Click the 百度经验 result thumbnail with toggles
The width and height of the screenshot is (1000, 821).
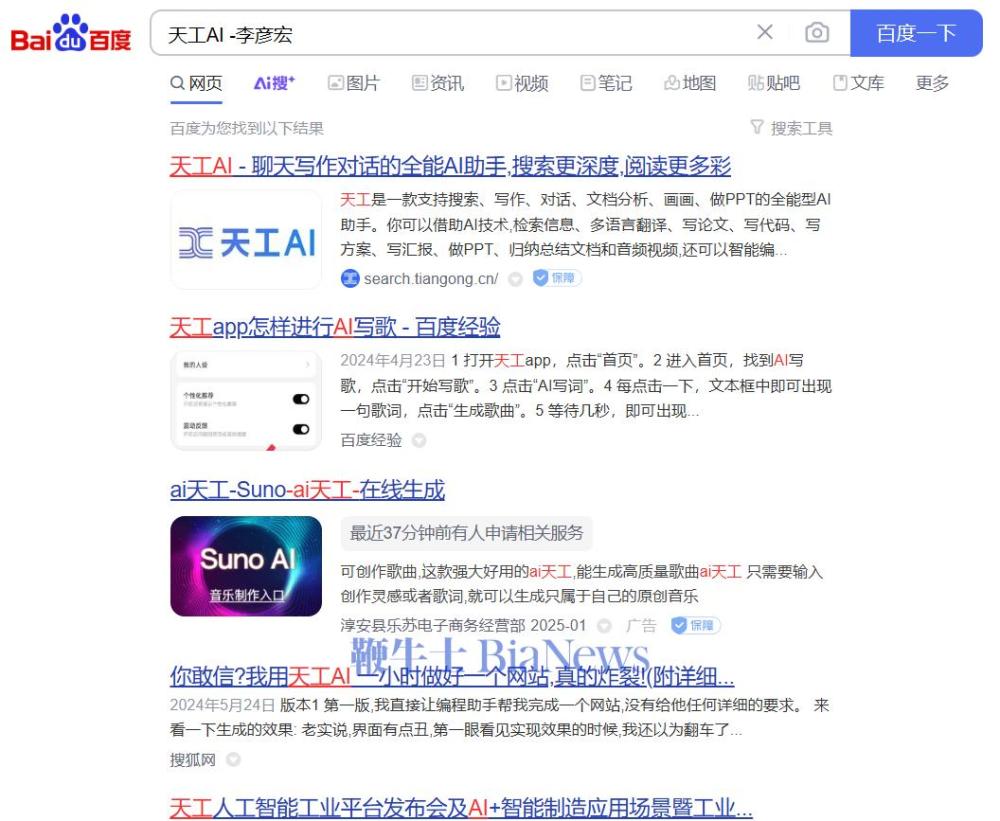[246, 401]
